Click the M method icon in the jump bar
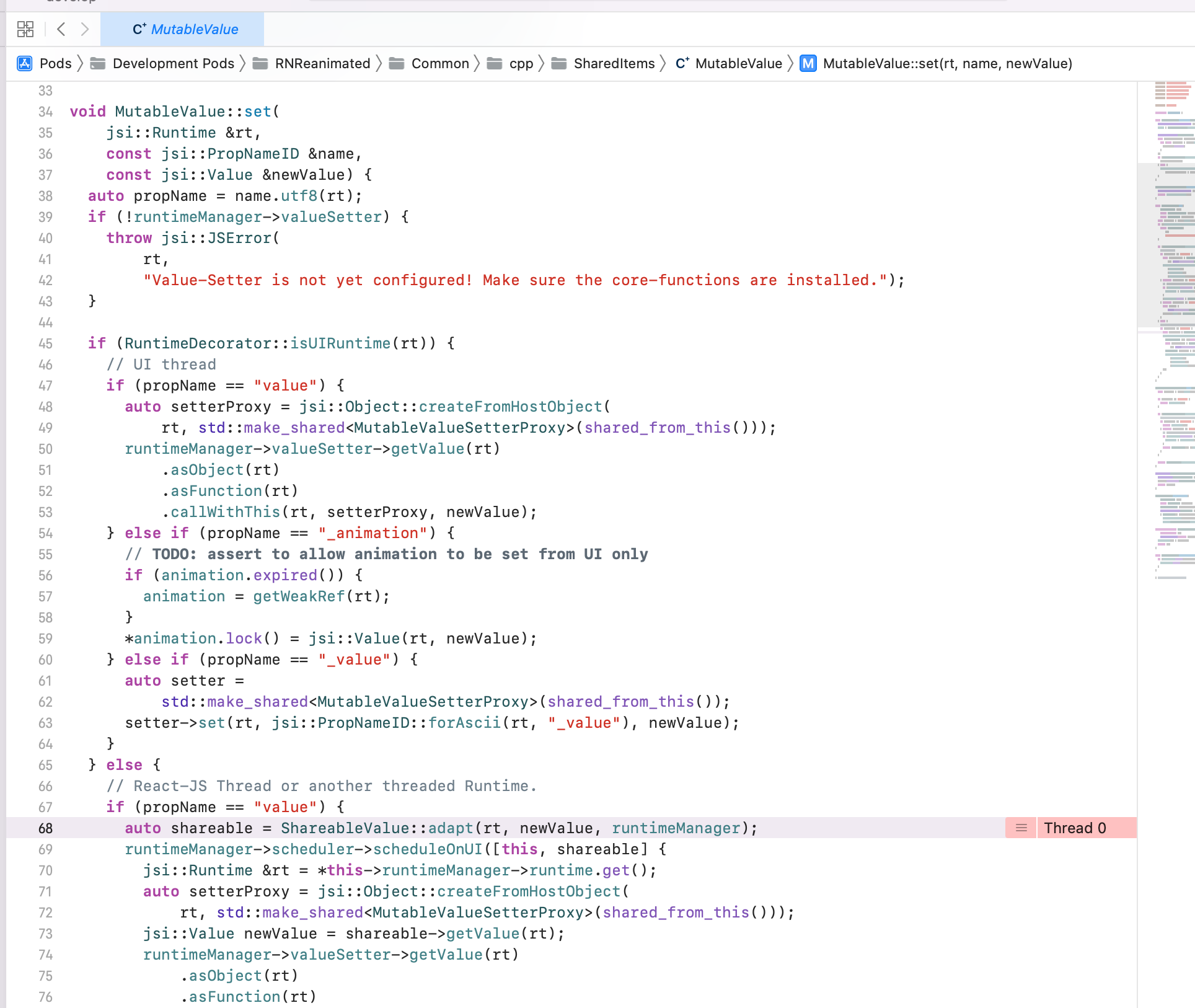The width and height of the screenshot is (1195, 1008). coord(808,63)
